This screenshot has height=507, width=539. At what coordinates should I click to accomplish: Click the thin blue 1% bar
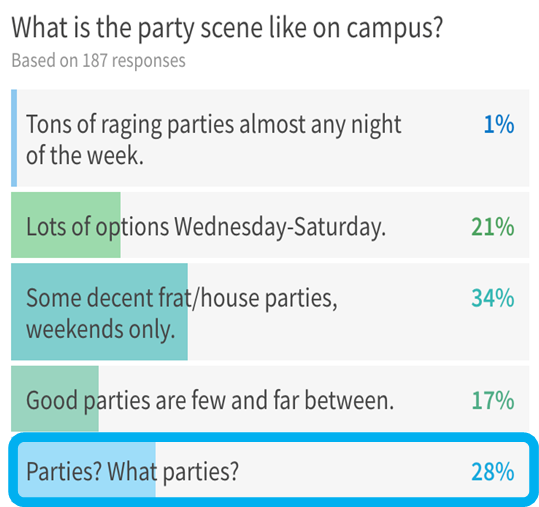[x=14, y=138]
